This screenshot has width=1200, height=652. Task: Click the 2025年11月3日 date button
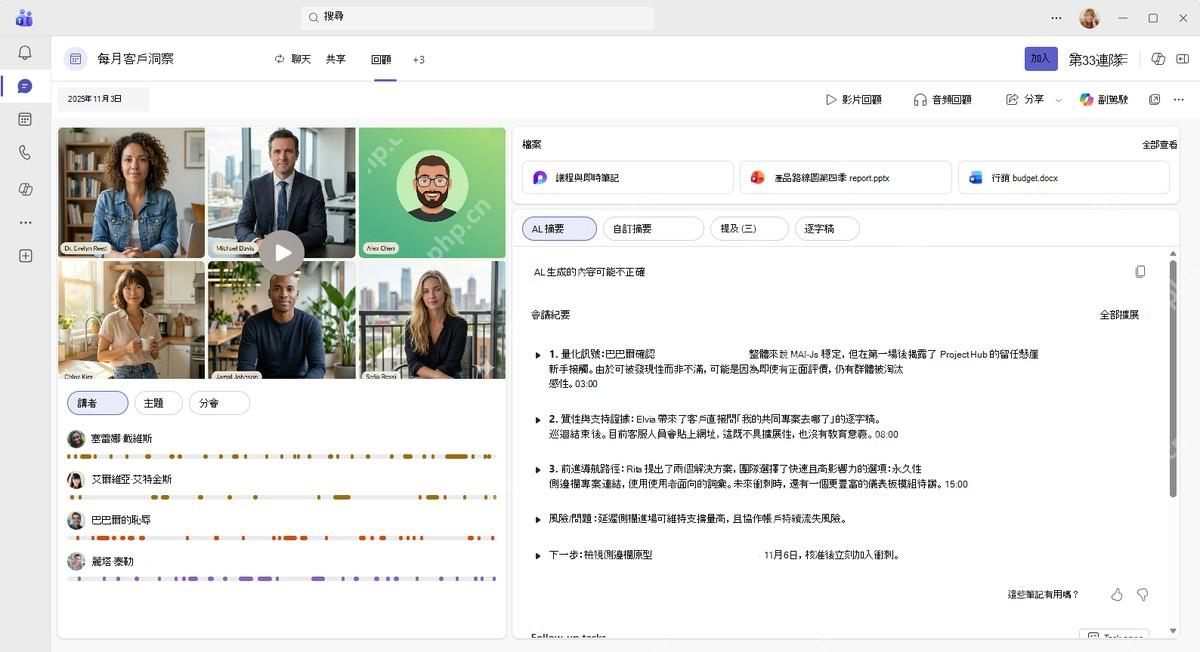click(x=103, y=99)
